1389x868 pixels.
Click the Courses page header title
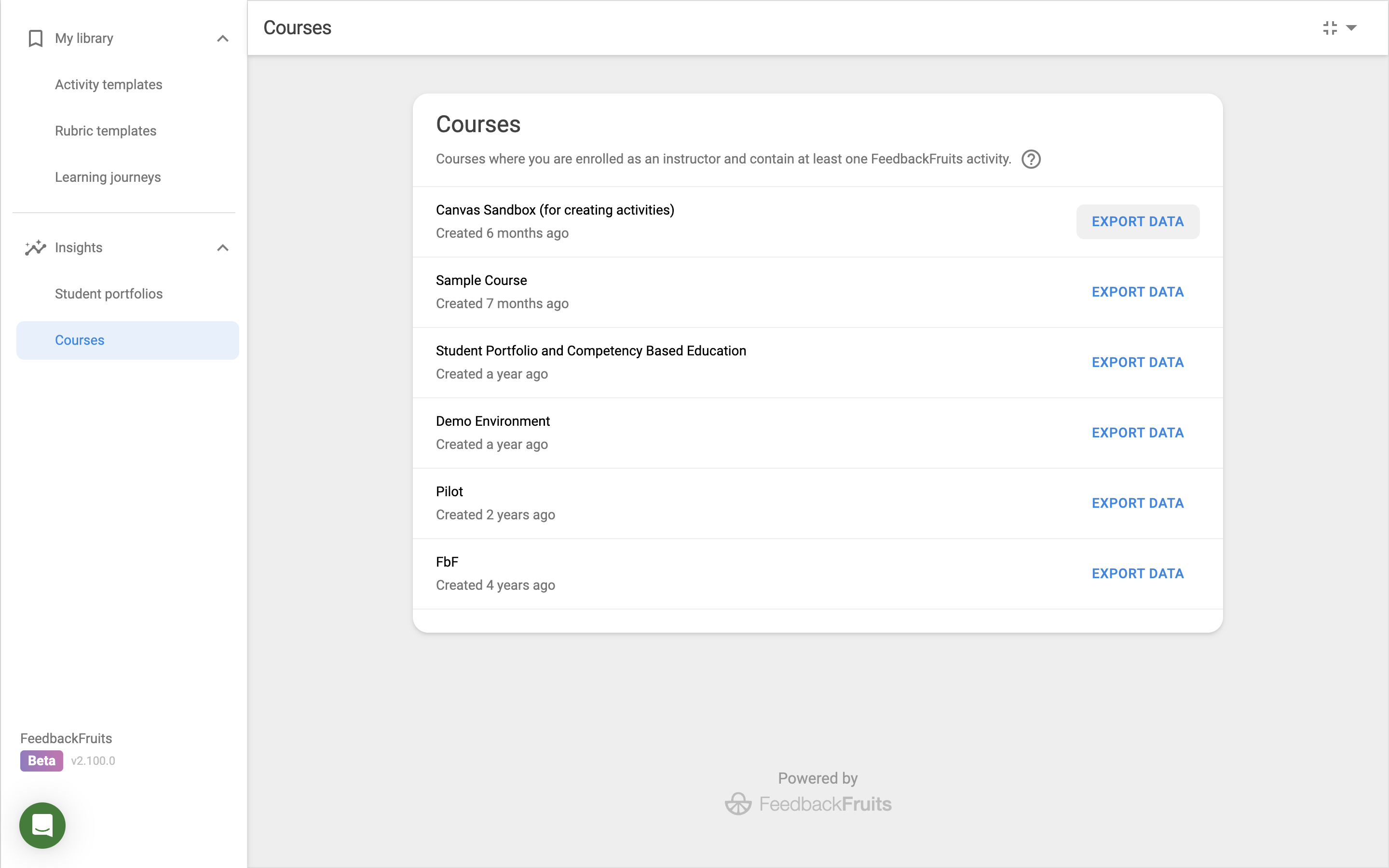[x=297, y=27]
